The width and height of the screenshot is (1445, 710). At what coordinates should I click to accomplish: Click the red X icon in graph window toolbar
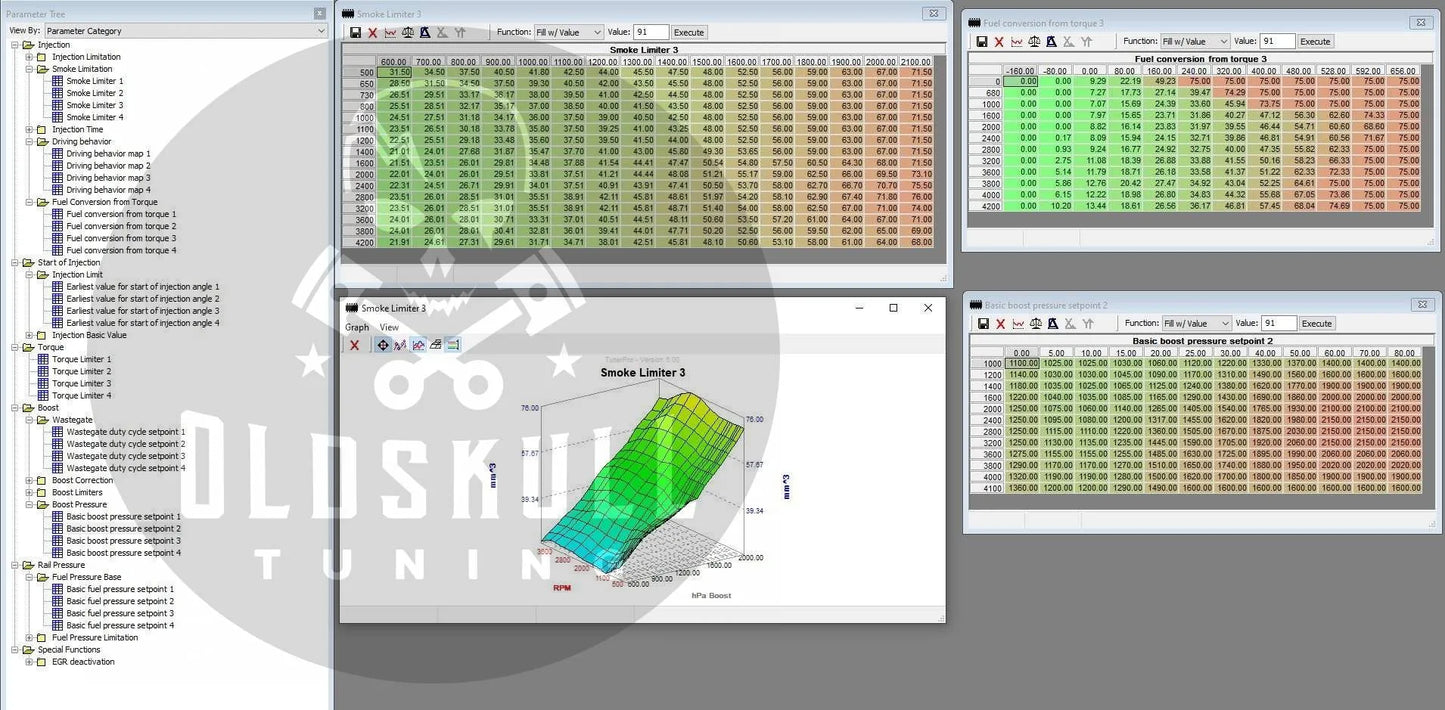pos(354,345)
